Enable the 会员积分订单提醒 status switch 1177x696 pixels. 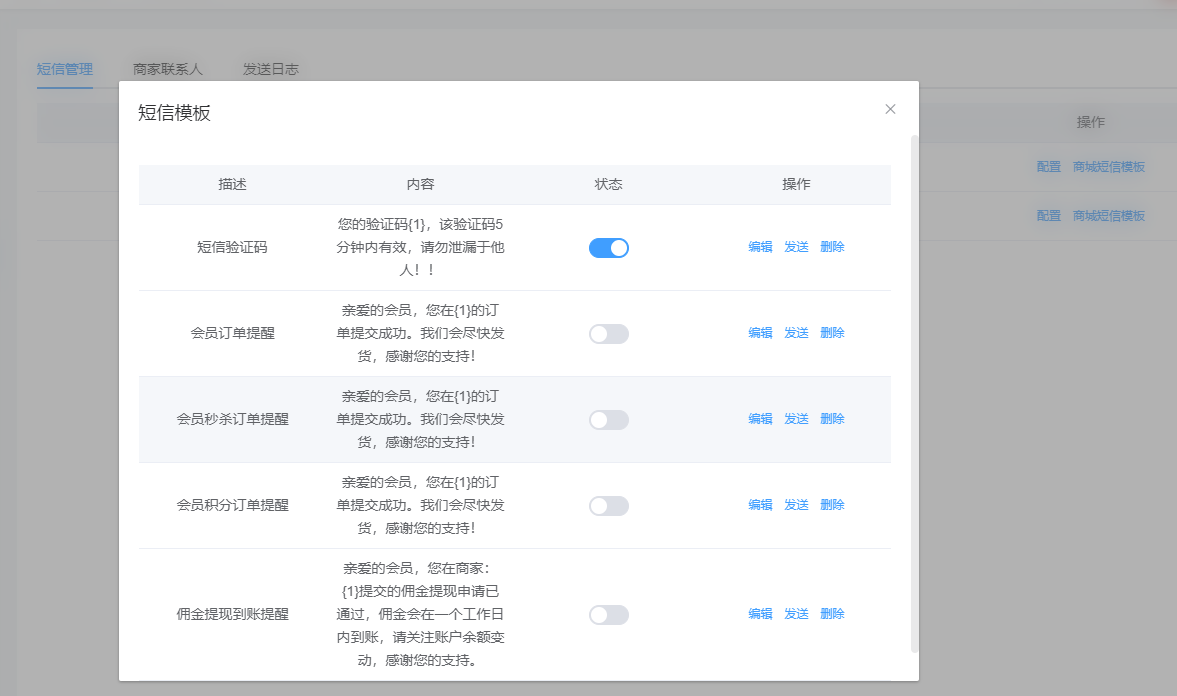pos(609,505)
